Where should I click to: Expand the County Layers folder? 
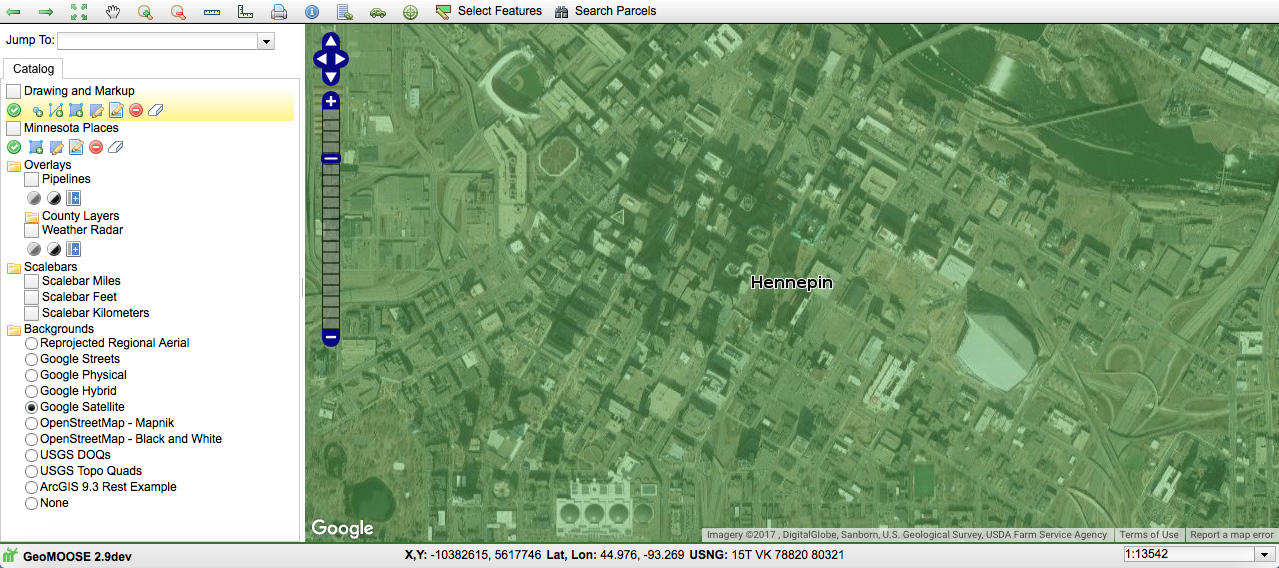pyautogui.click(x=32, y=216)
